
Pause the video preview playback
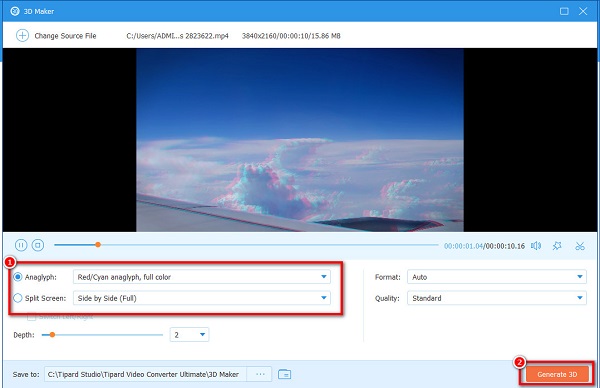[x=21, y=245]
